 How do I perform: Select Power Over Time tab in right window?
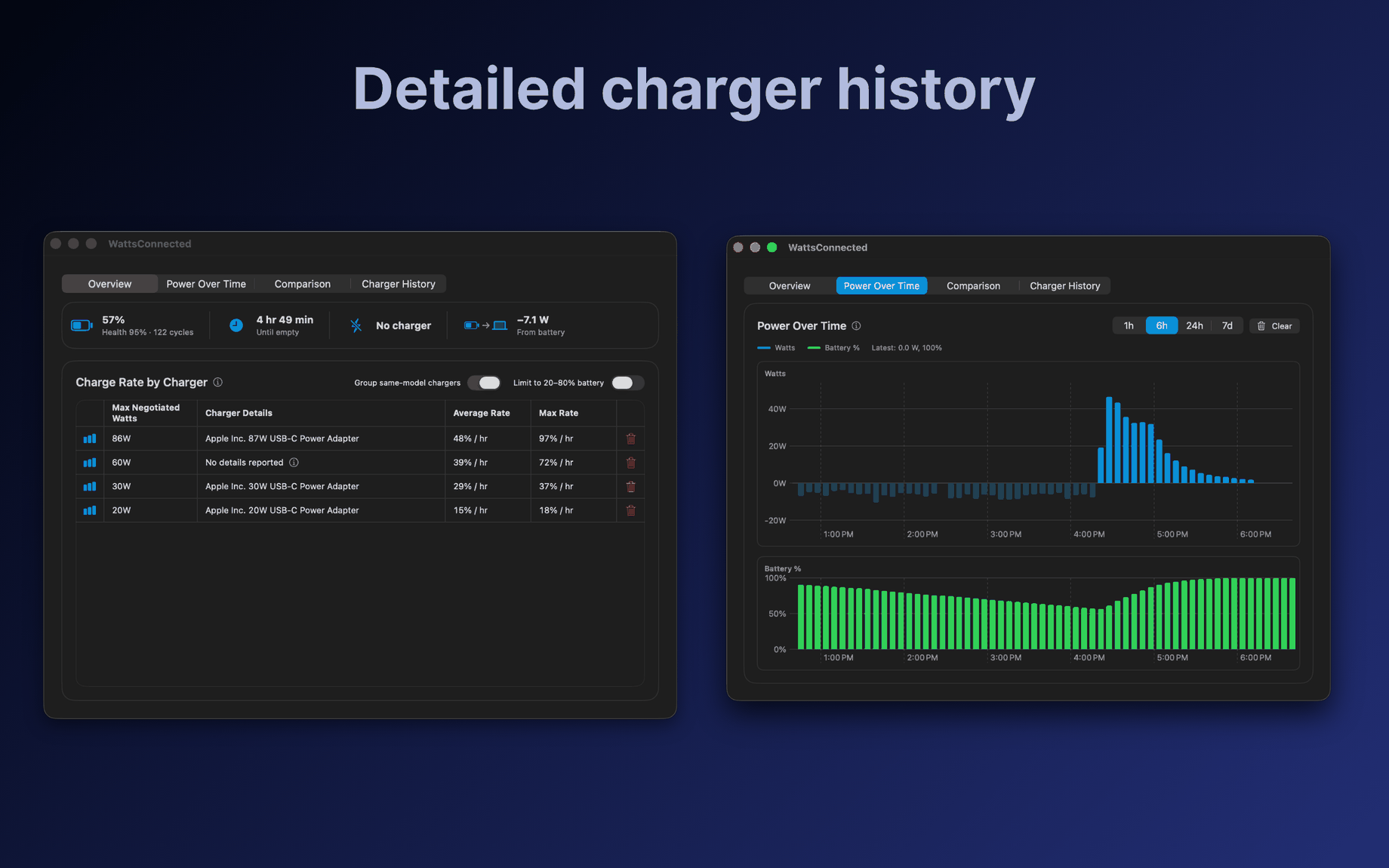[x=882, y=286]
